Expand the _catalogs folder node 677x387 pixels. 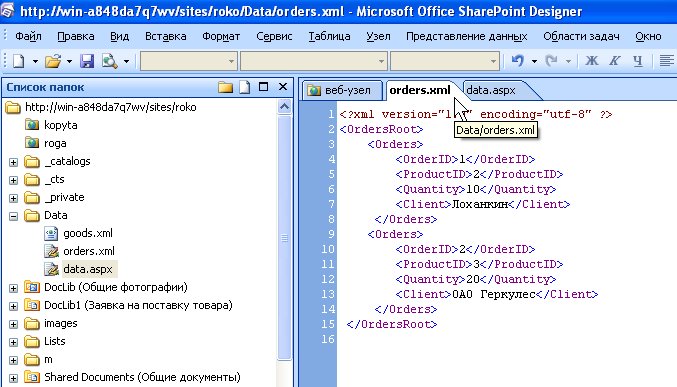(x=13, y=162)
